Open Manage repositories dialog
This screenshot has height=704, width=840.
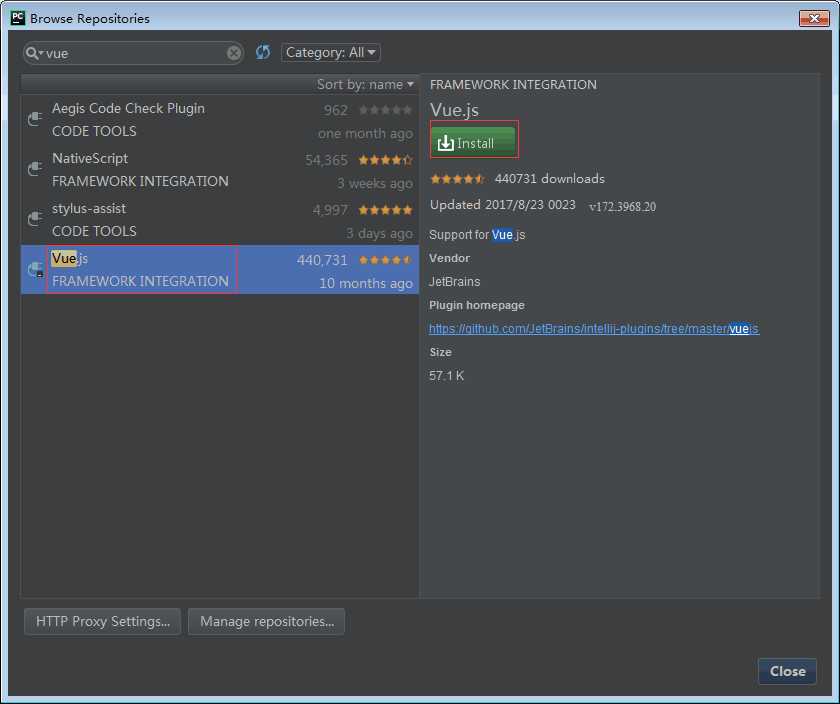coord(266,621)
